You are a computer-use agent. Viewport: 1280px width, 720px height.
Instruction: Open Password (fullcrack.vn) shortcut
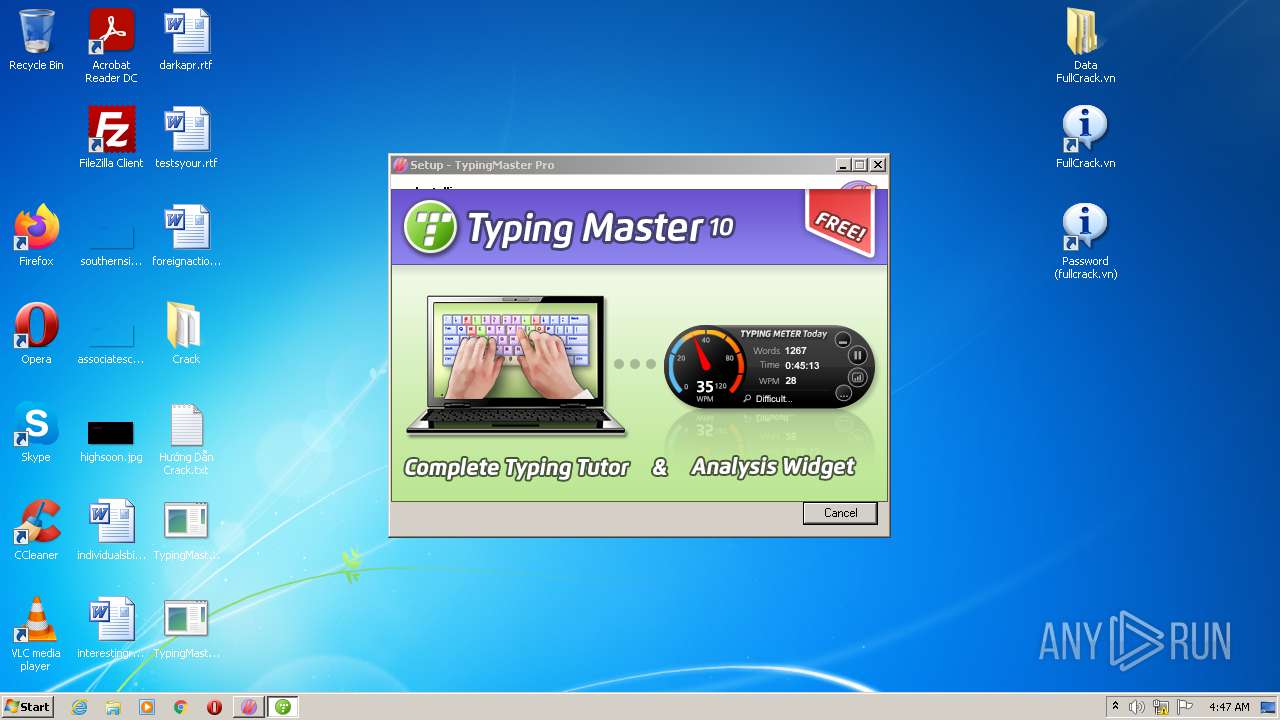tap(1085, 242)
